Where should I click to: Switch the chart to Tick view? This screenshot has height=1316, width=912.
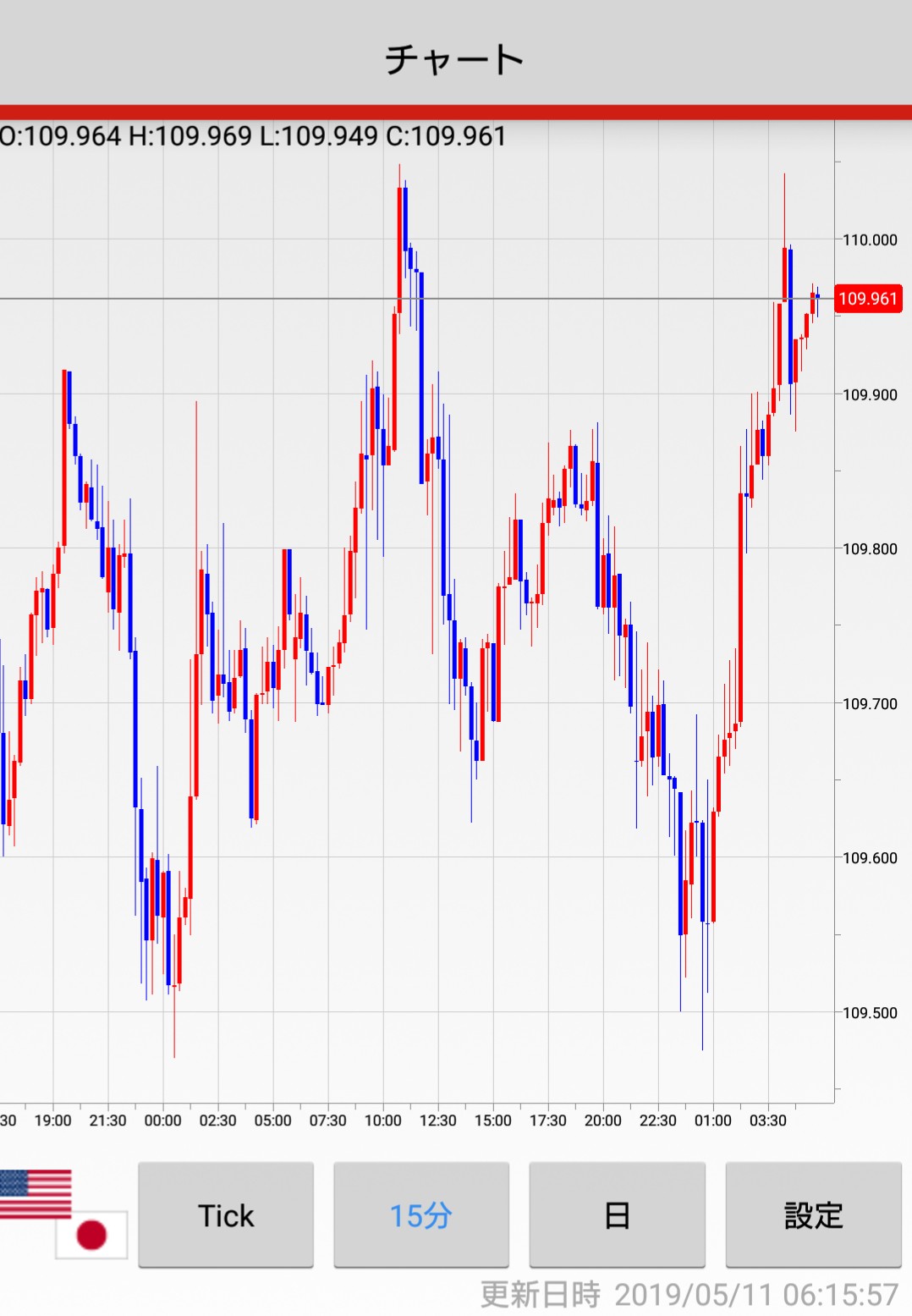(x=226, y=1214)
